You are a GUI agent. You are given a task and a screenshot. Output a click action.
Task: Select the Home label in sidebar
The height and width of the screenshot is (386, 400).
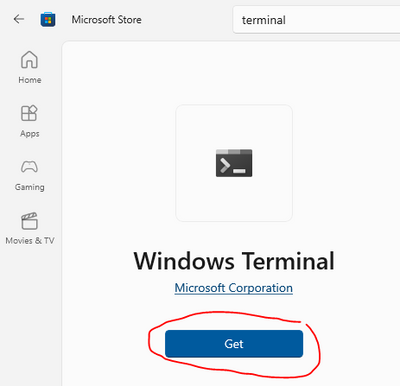tap(30, 80)
